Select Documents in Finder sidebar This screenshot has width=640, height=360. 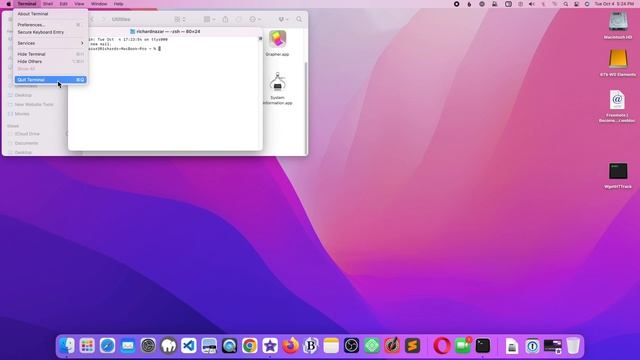26,143
